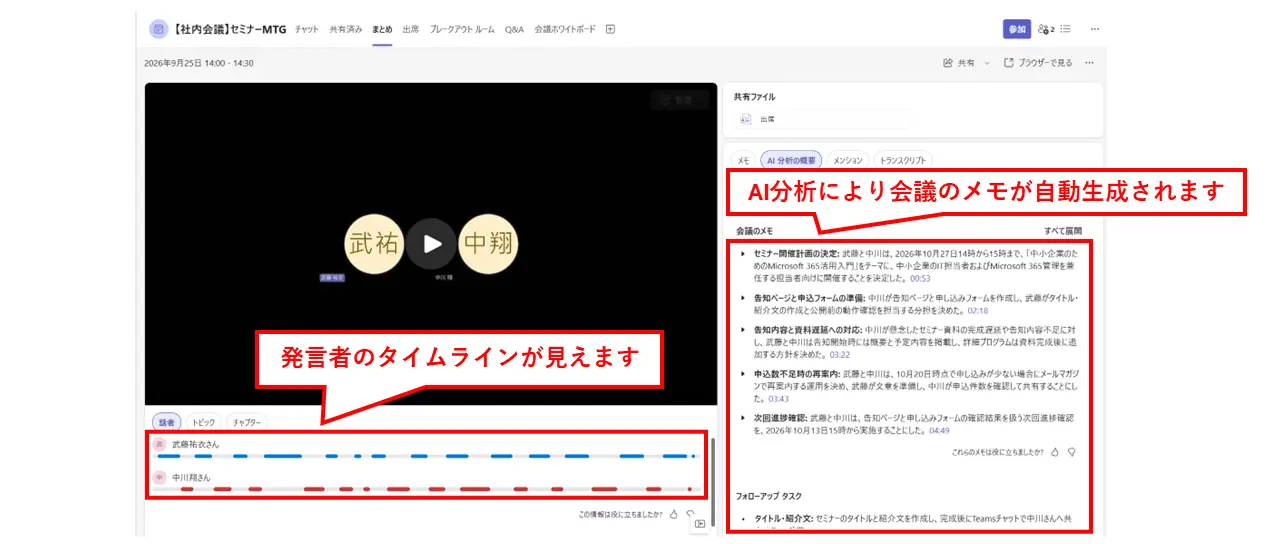Viewport: 1280px width, 544px height.
Task: Open the ブレークアウト ルーム tab
Action: [x=462, y=29]
